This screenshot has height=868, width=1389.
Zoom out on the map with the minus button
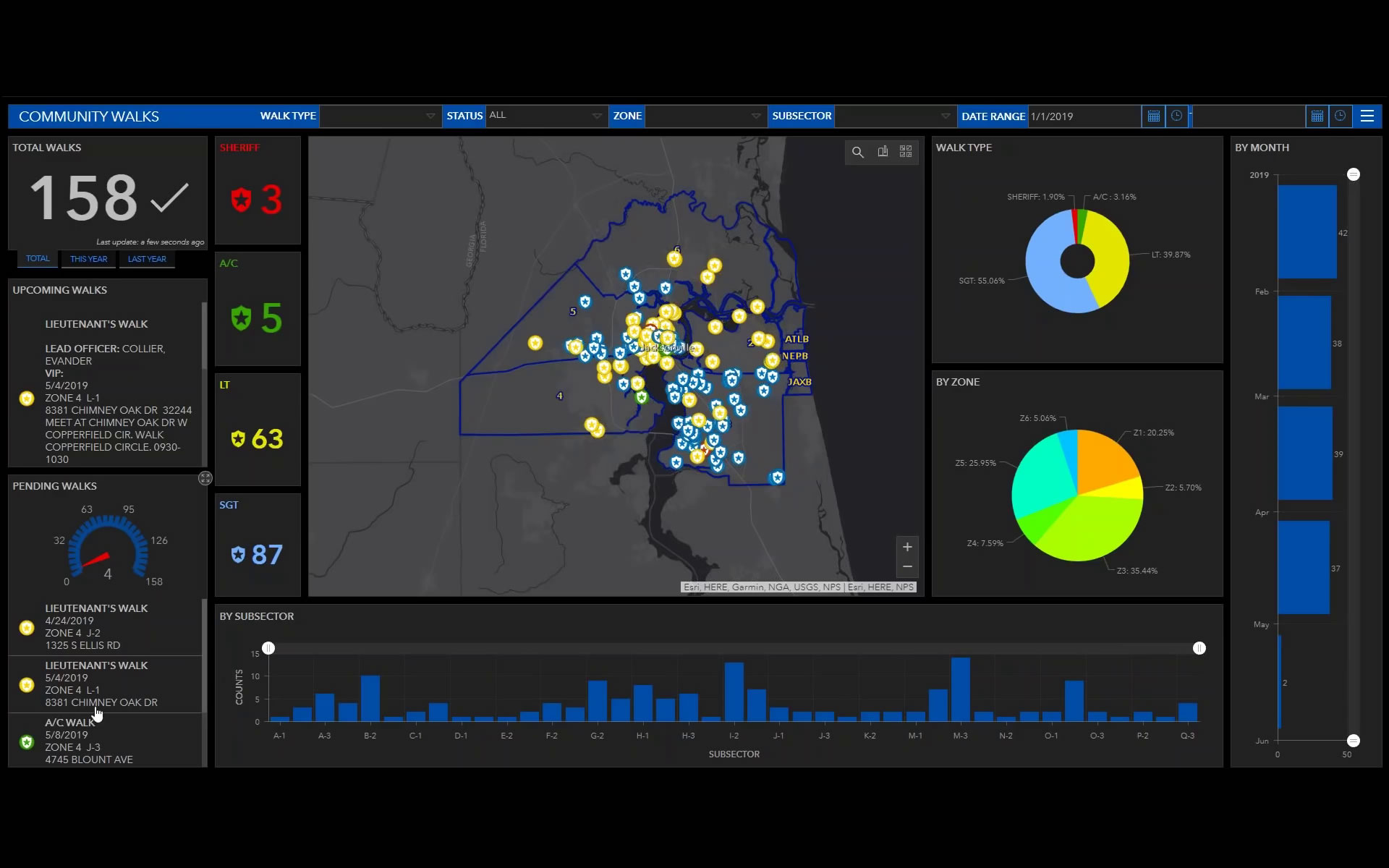[907, 567]
